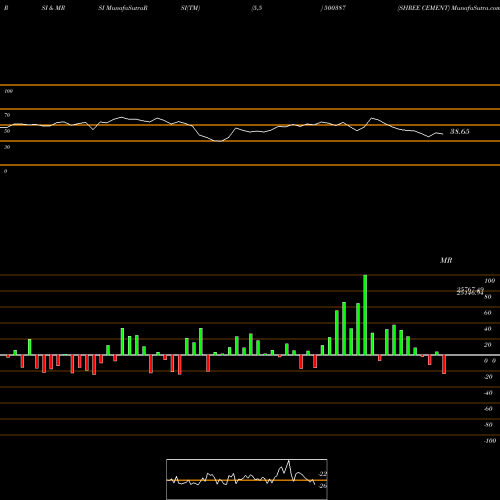Click the 'MR' panel title label

click(446, 260)
